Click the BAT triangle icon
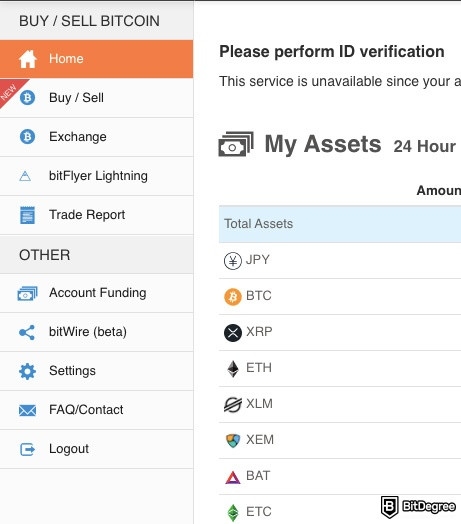This screenshot has height=524, width=461. [233, 477]
